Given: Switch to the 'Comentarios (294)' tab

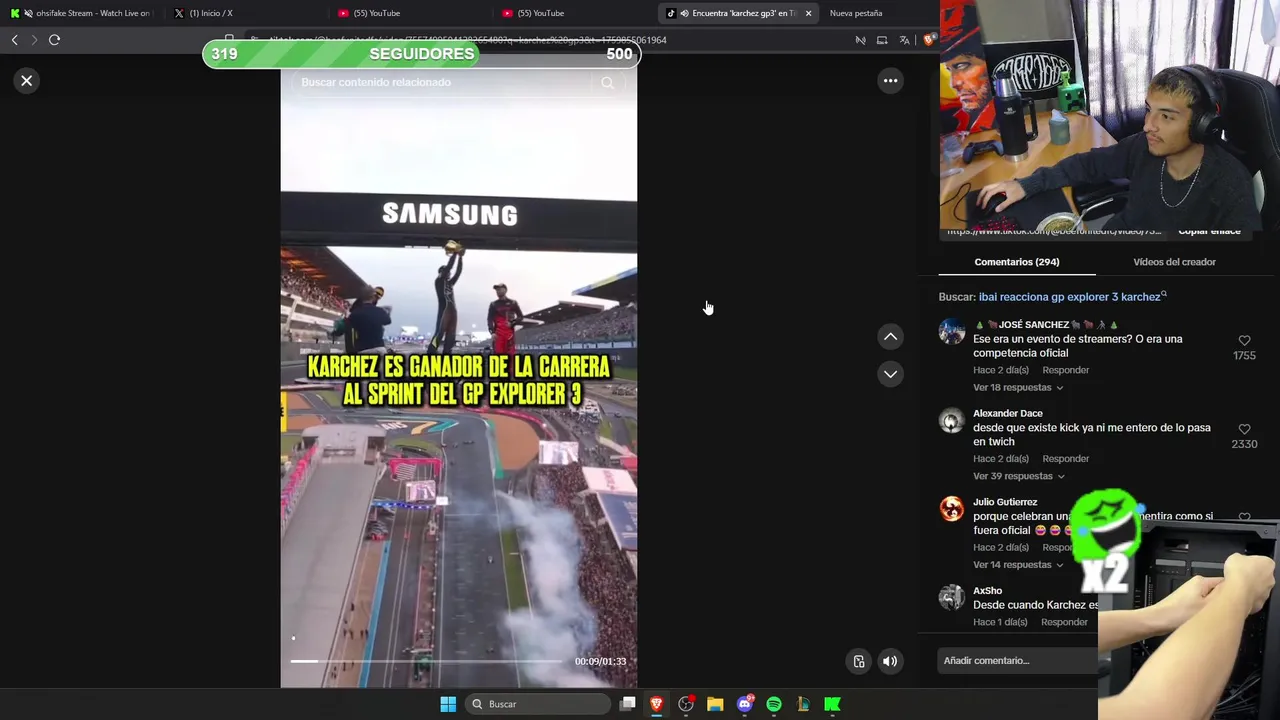Looking at the screenshot, I should pos(1017,262).
